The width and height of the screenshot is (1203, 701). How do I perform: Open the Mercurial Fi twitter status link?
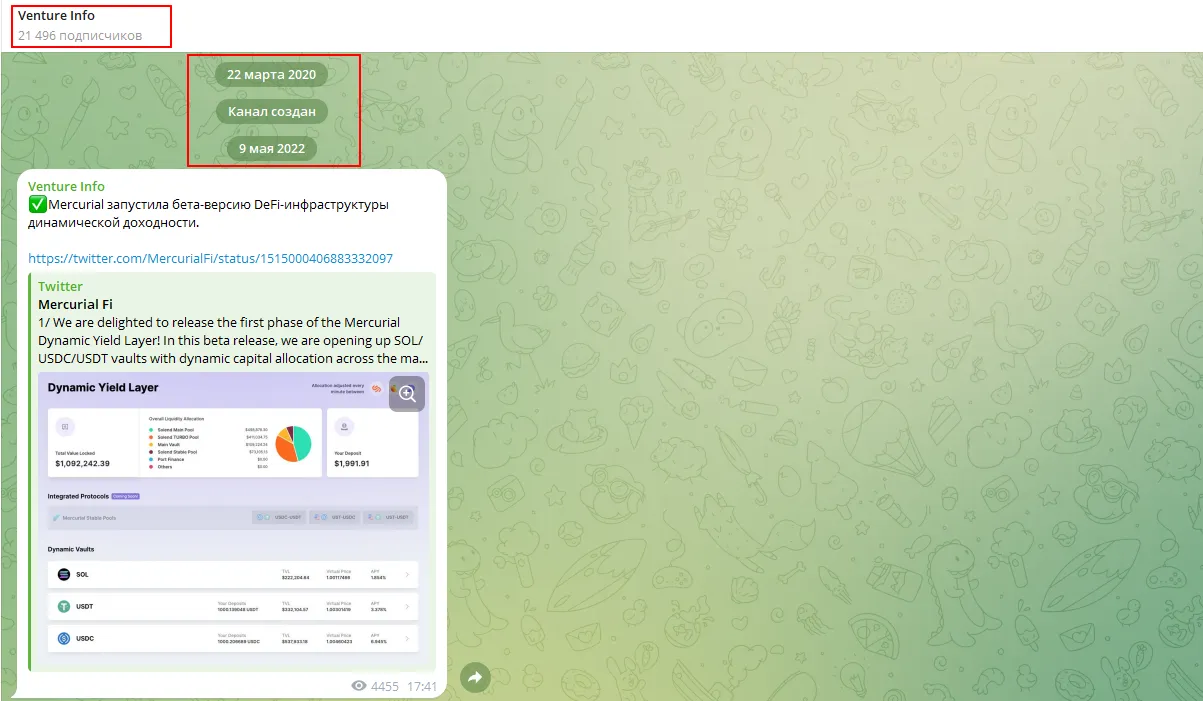[x=210, y=258]
